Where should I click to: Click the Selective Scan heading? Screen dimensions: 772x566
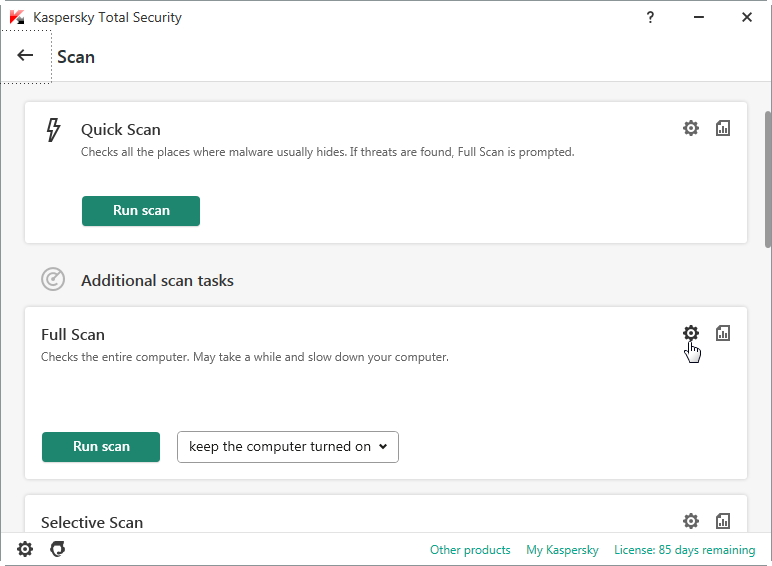tap(92, 522)
